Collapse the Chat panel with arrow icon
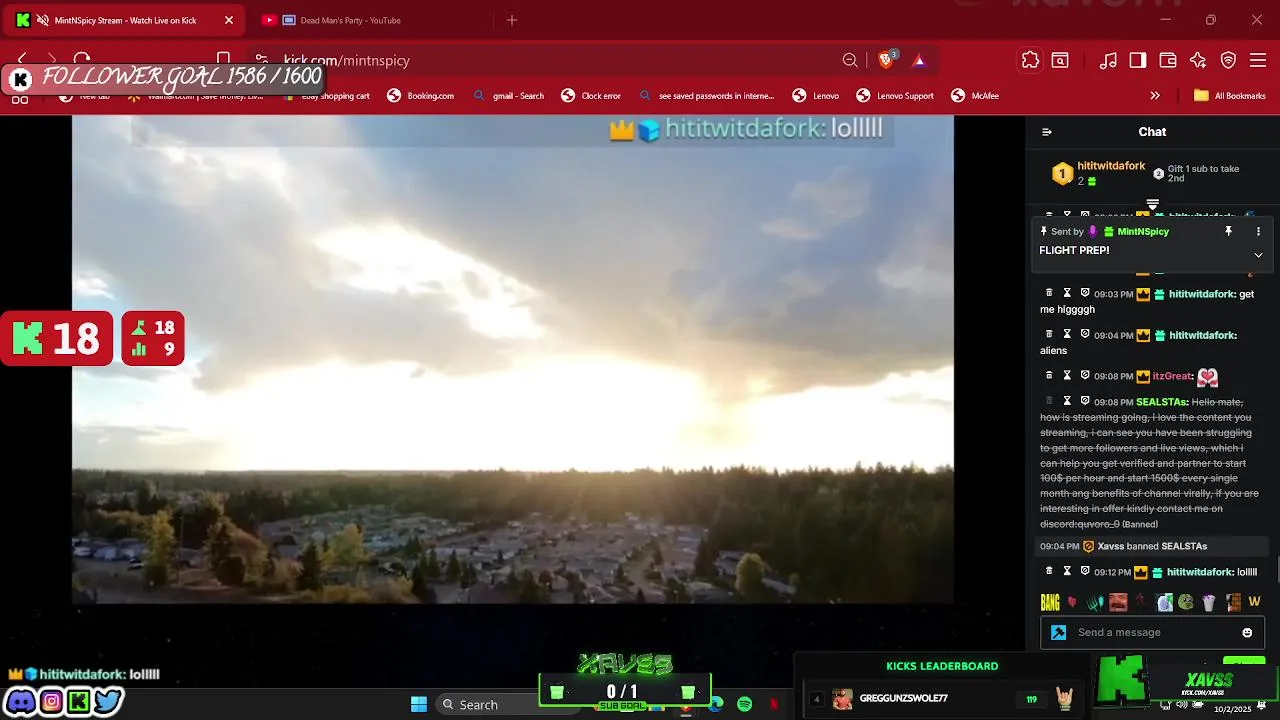Image resolution: width=1280 pixels, height=720 pixels. [1047, 132]
